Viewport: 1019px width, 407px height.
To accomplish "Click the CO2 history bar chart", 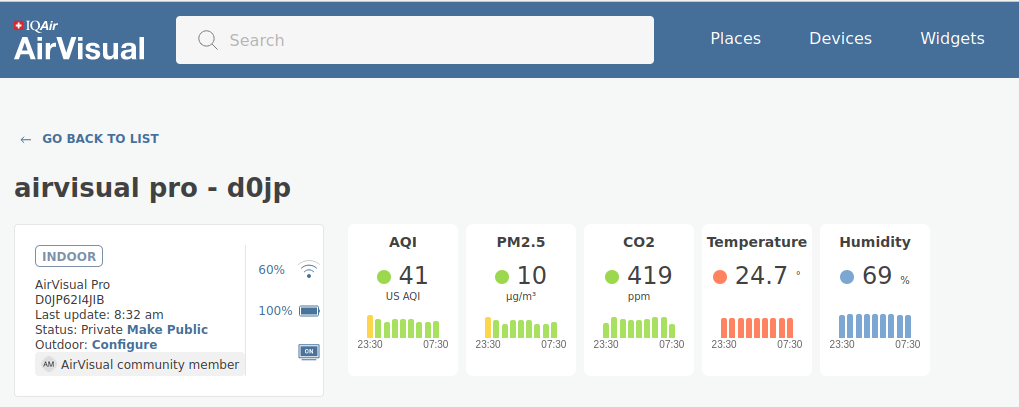I will point(639,327).
